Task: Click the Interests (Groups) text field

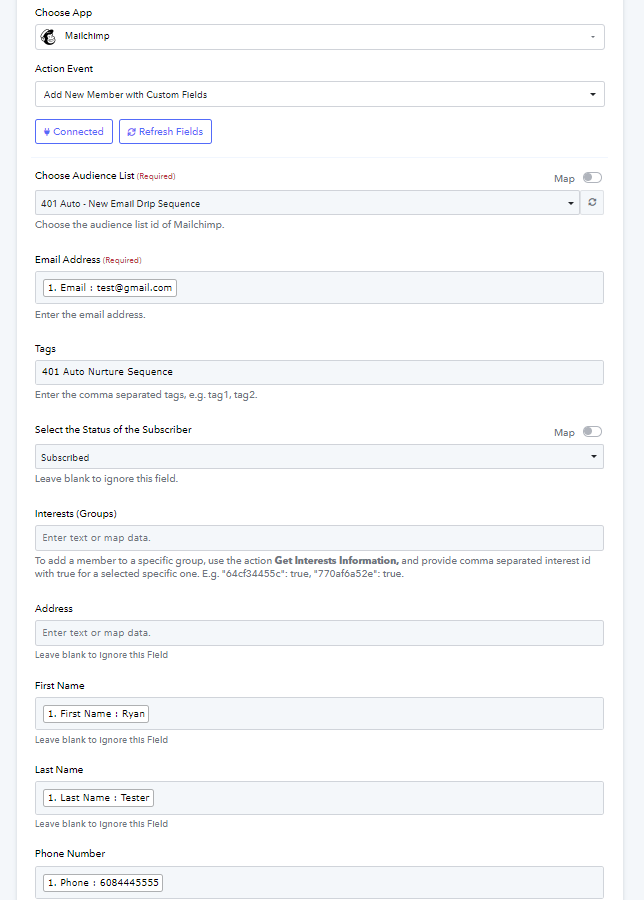Action: 319,538
